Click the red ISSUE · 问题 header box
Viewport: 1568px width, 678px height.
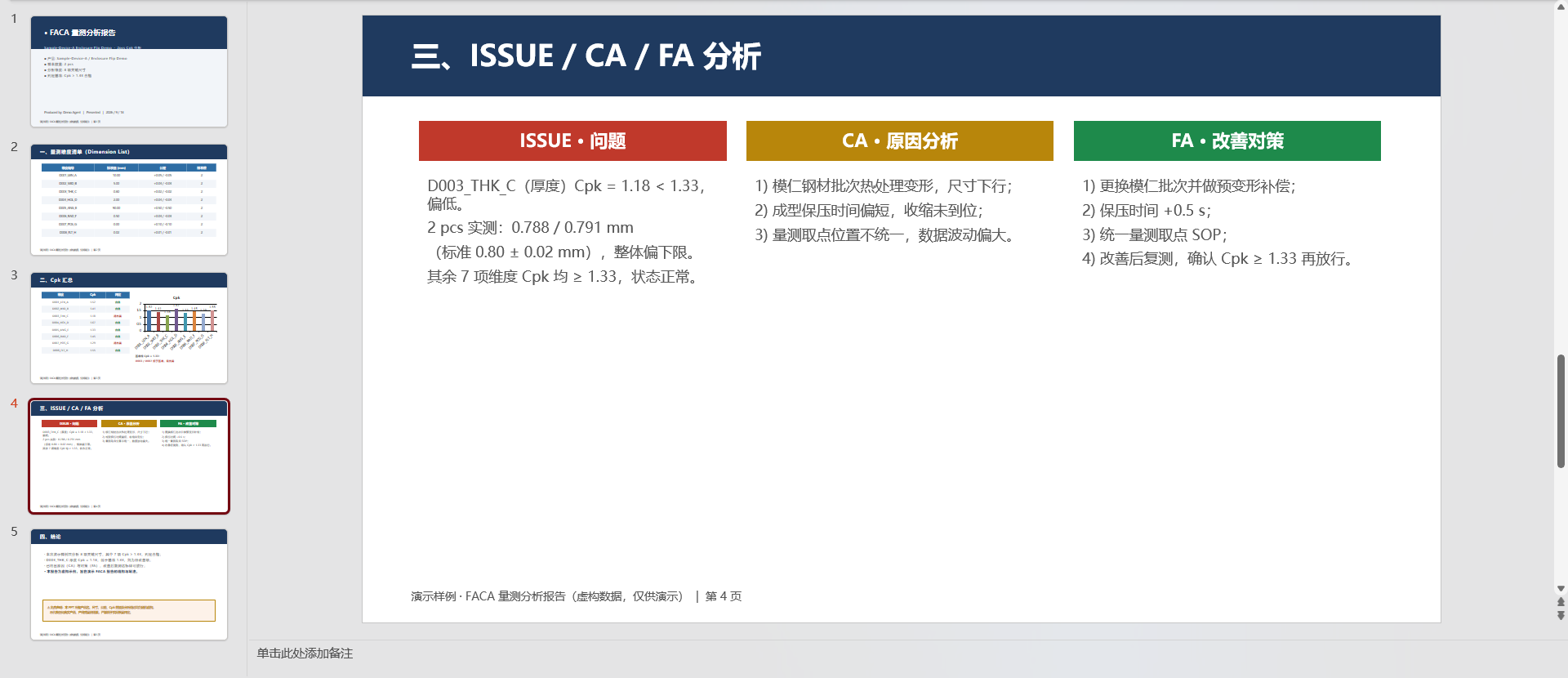(572, 141)
